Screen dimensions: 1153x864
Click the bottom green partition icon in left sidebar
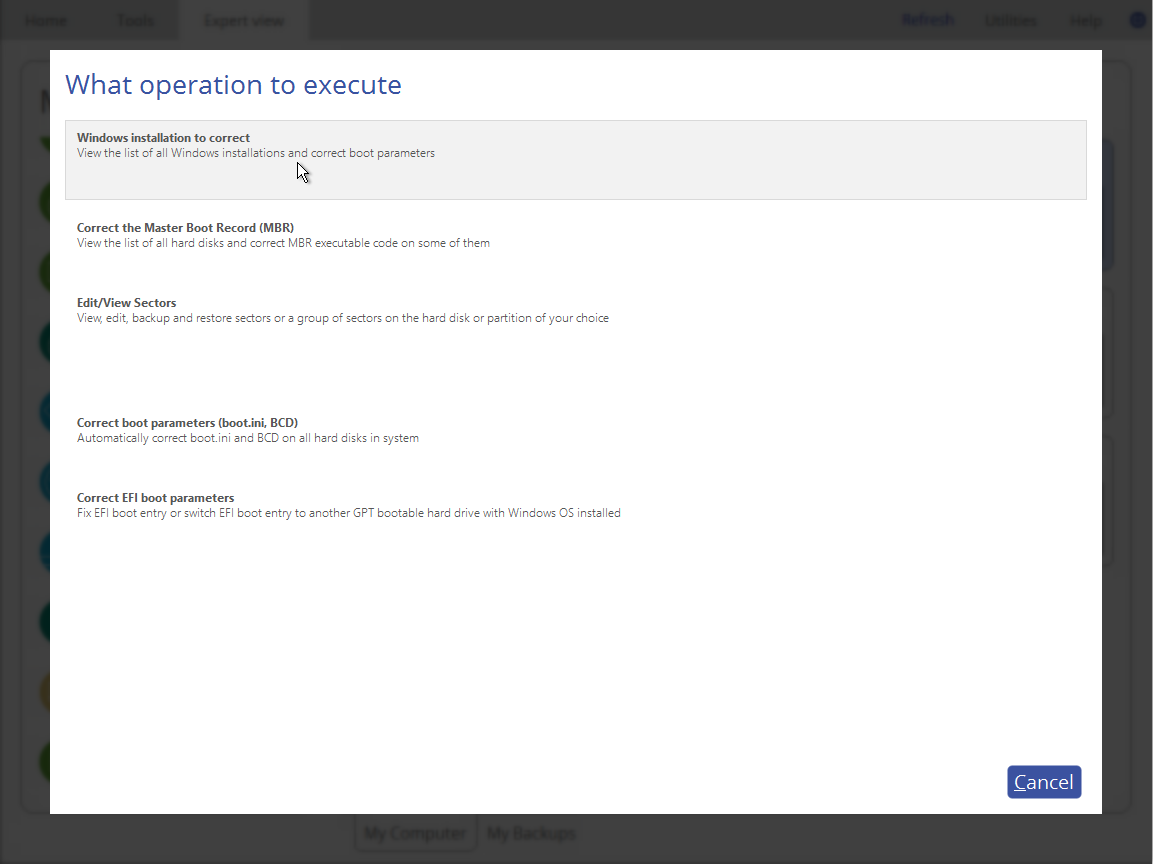click(47, 761)
